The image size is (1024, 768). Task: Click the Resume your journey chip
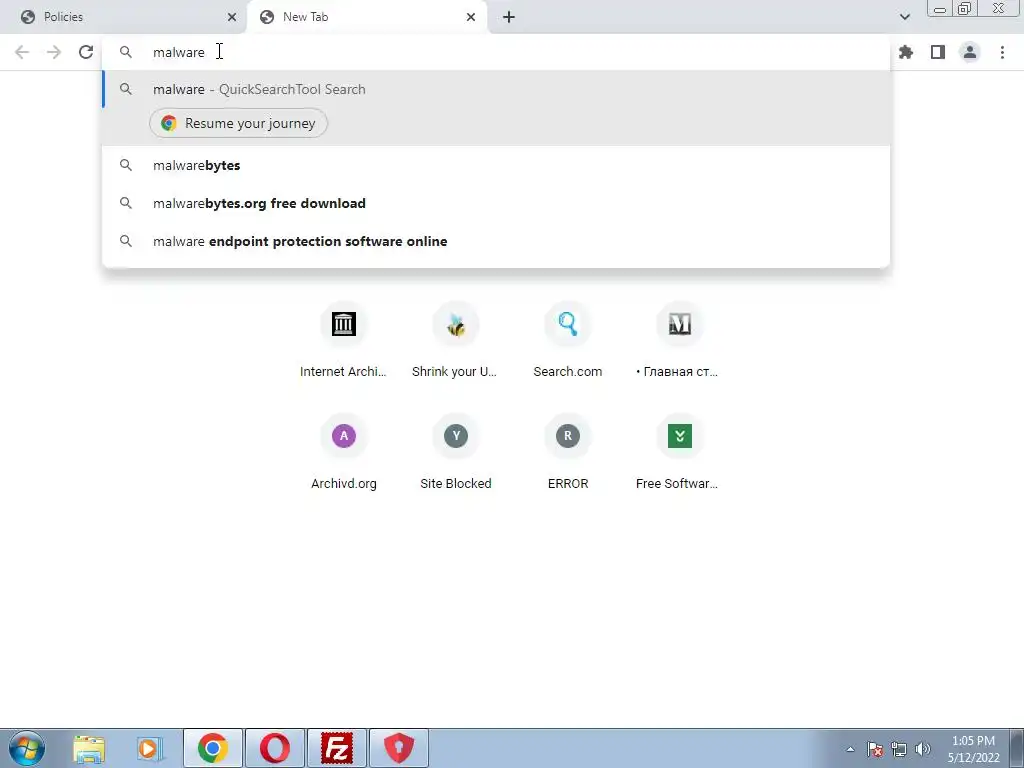(x=238, y=123)
